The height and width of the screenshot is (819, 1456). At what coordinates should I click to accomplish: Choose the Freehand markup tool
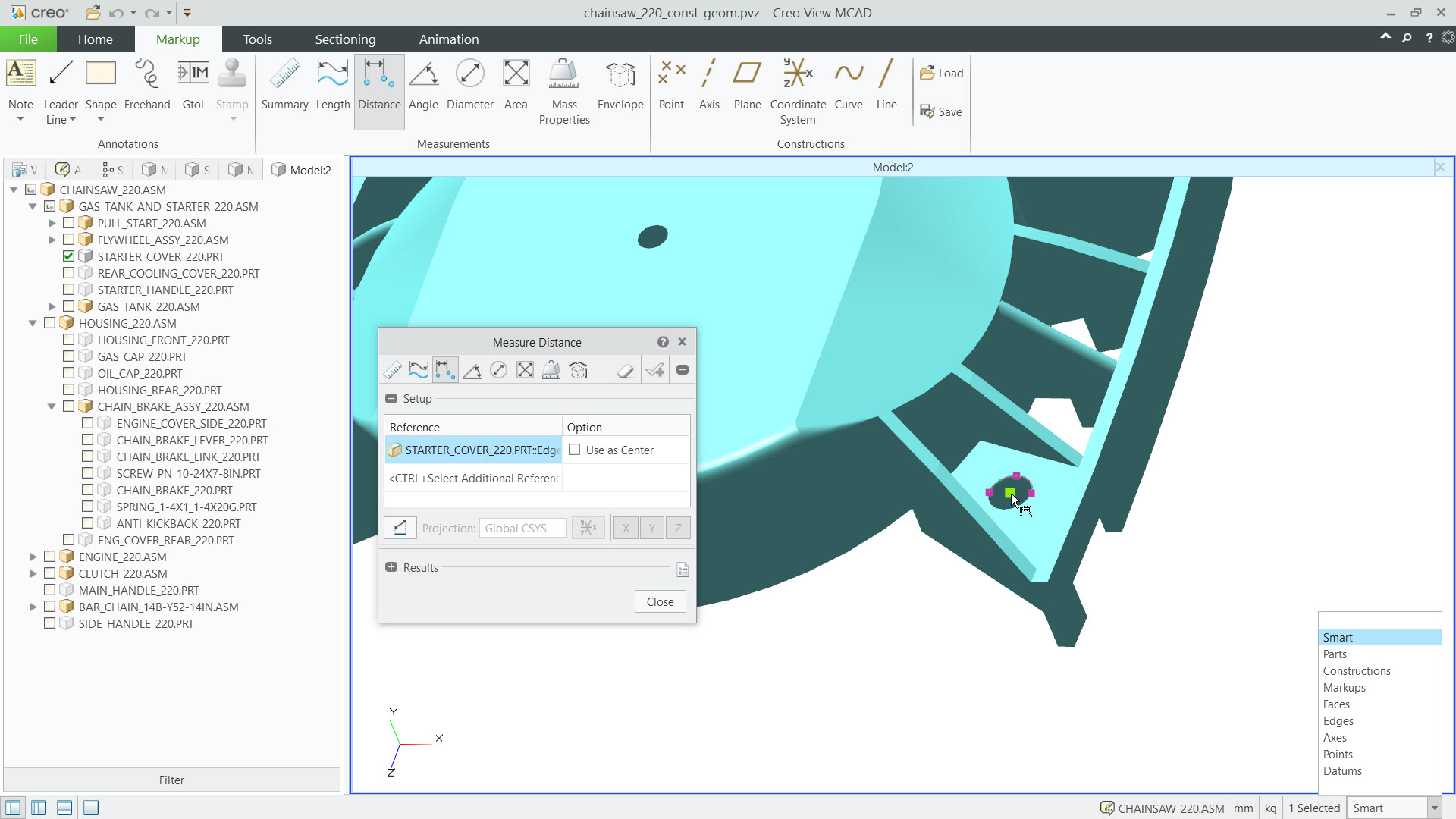coord(147,85)
